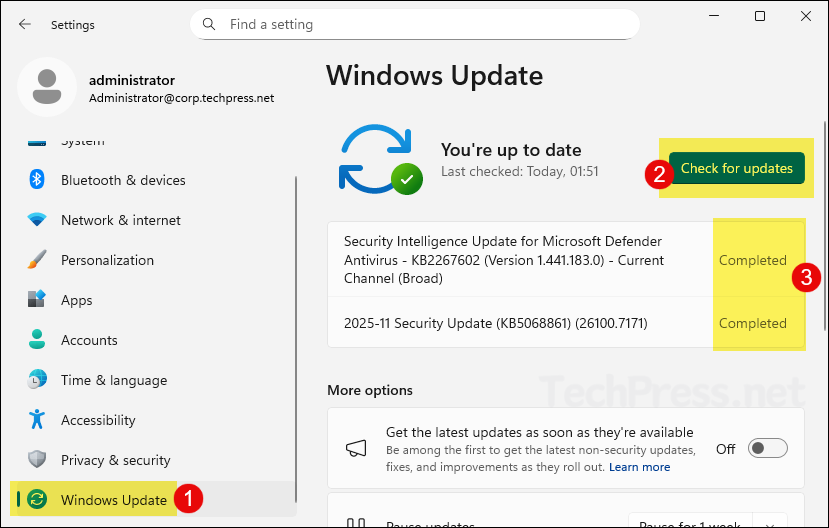Maximize the Settings window
This screenshot has width=829, height=528.
pyautogui.click(x=760, y=16)
